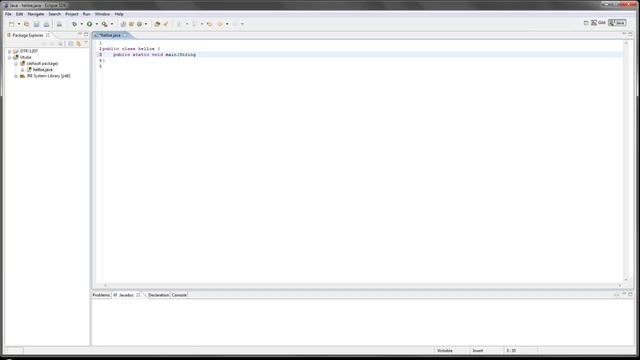Click the New Java Class icon
Screen dimensions: 640x360
tap(139, 24)
